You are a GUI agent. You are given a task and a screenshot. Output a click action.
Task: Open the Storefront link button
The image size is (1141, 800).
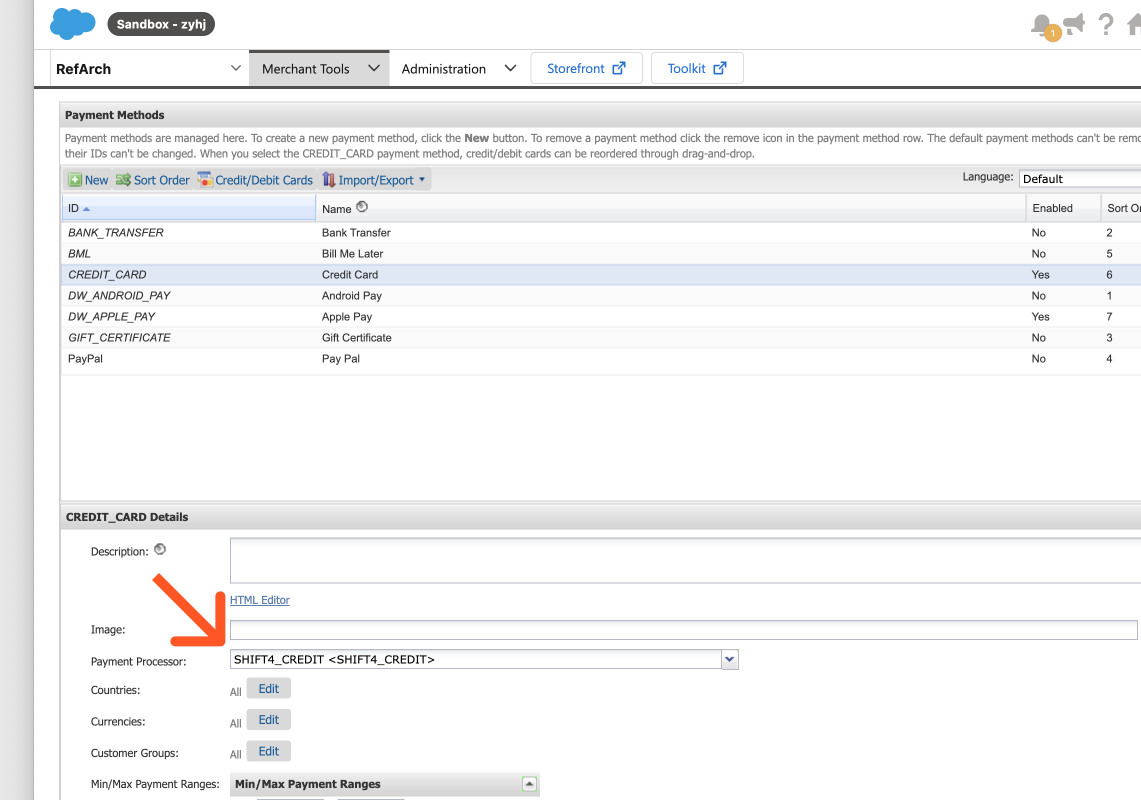(586, 68)
